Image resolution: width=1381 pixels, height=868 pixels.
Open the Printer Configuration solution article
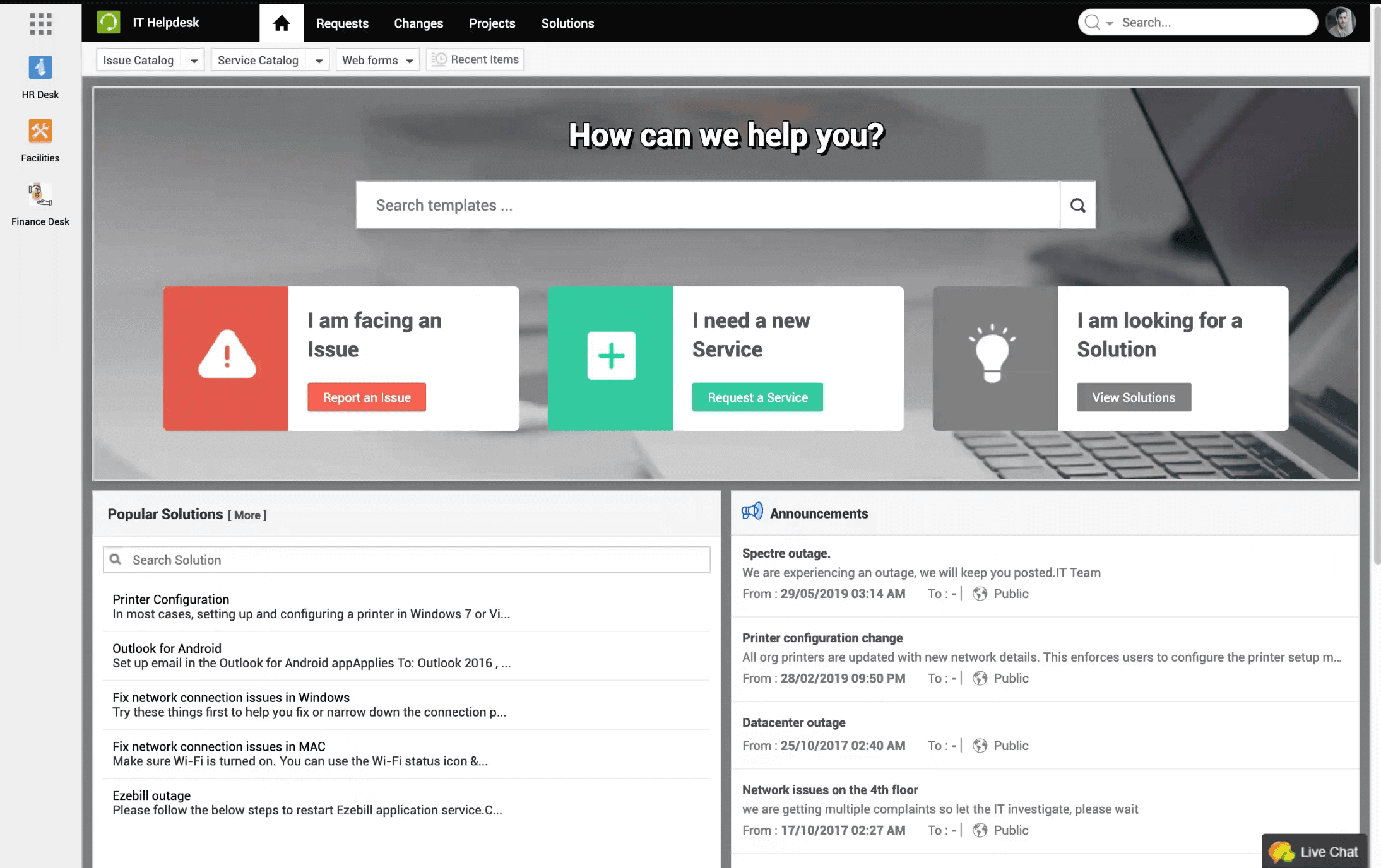tap(170, 599)
